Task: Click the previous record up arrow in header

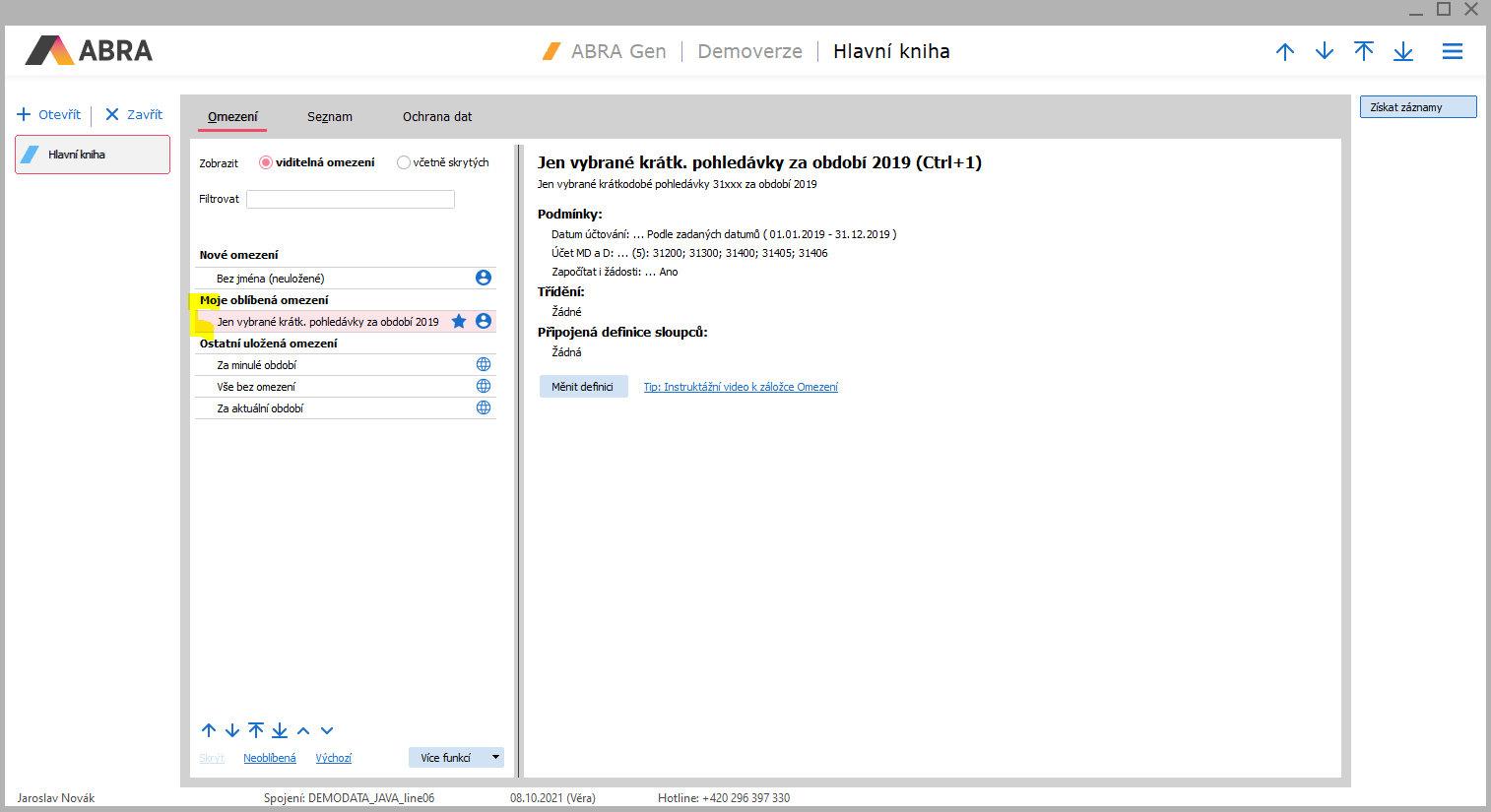Action: pyautogui.click(x=1285, y=51)
